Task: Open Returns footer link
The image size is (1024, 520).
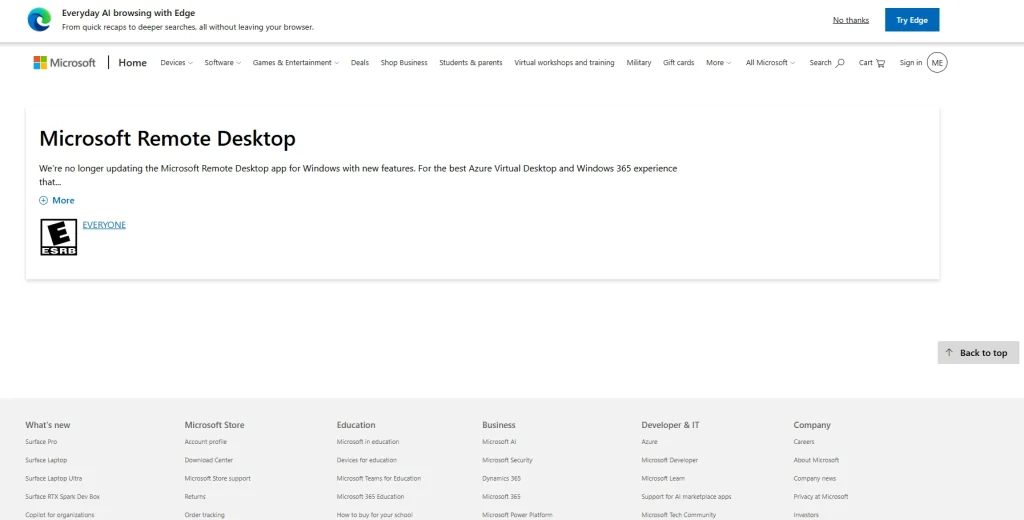Action: pyautogui.click(x=195, y=496)
